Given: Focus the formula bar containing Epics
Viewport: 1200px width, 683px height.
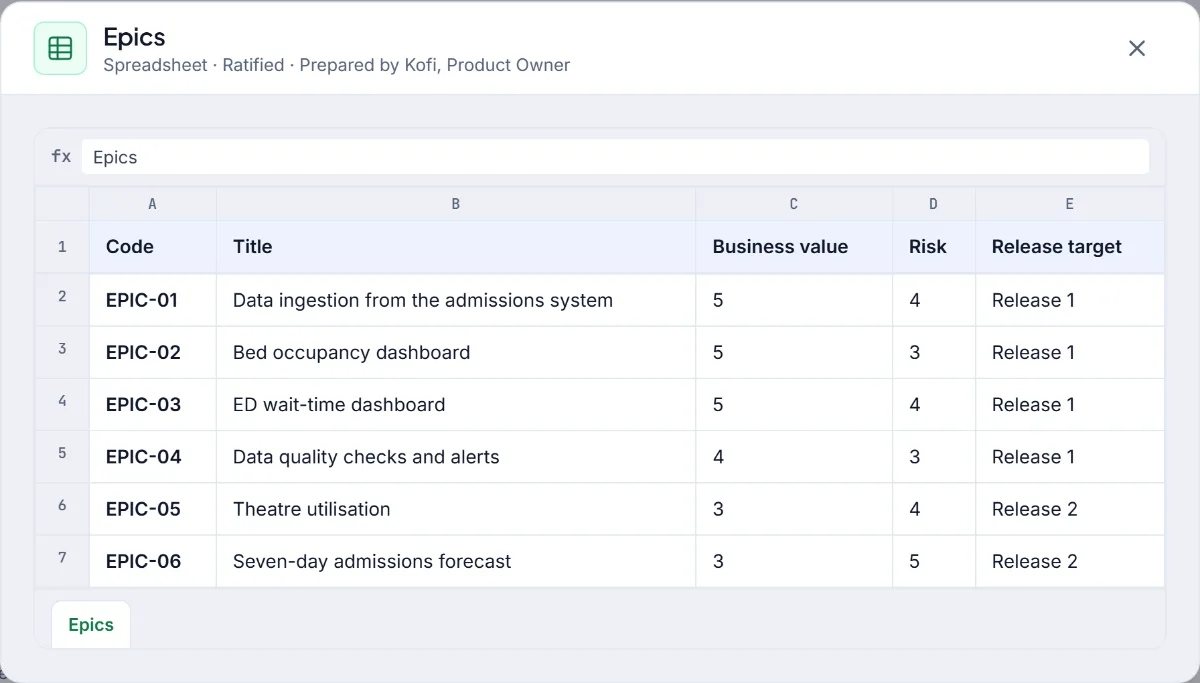Looking at the screenshot, I should click(615, 157).
